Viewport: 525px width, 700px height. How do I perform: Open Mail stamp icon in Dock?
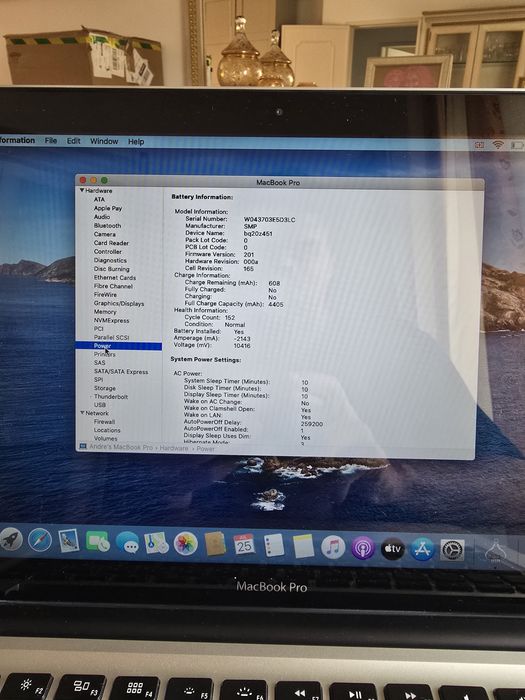[69, 541]
